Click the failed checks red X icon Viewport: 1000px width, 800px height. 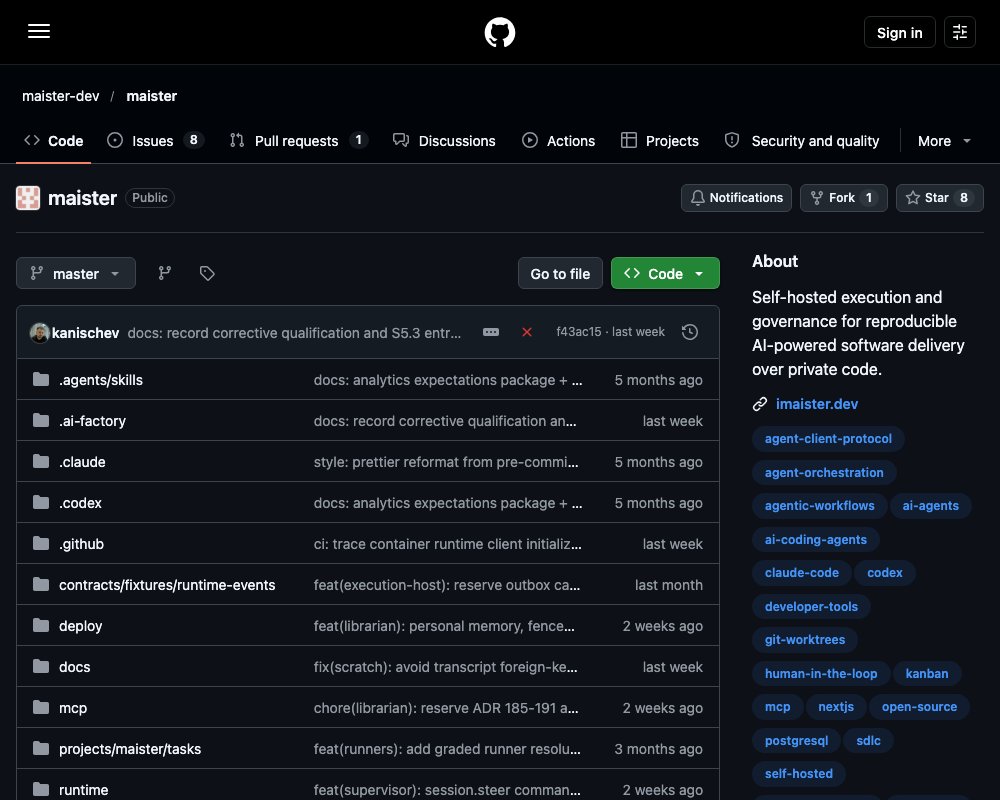click(527, 332)
